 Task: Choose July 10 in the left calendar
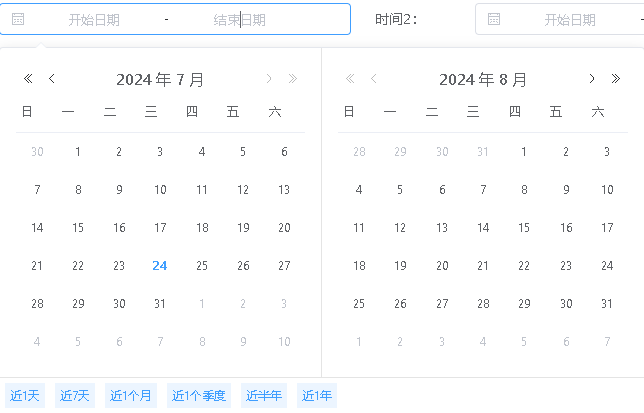[160, 190]
